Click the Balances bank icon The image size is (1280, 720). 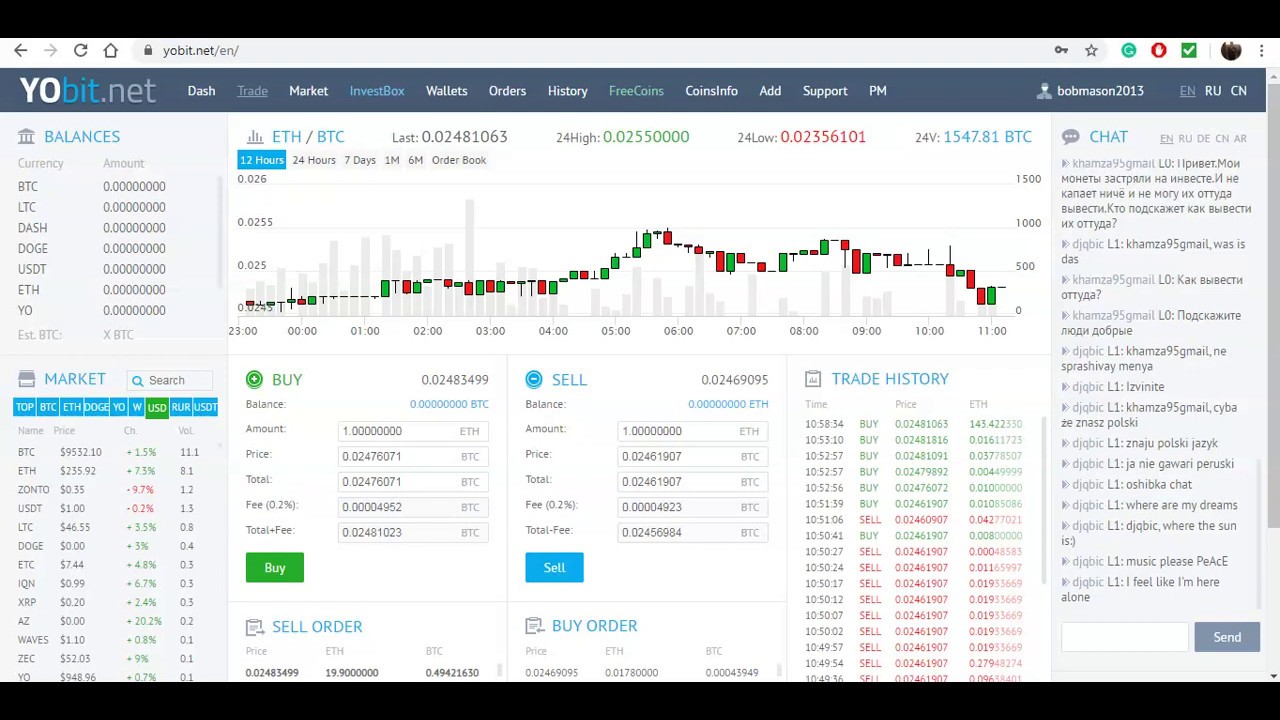pos(26,136)
